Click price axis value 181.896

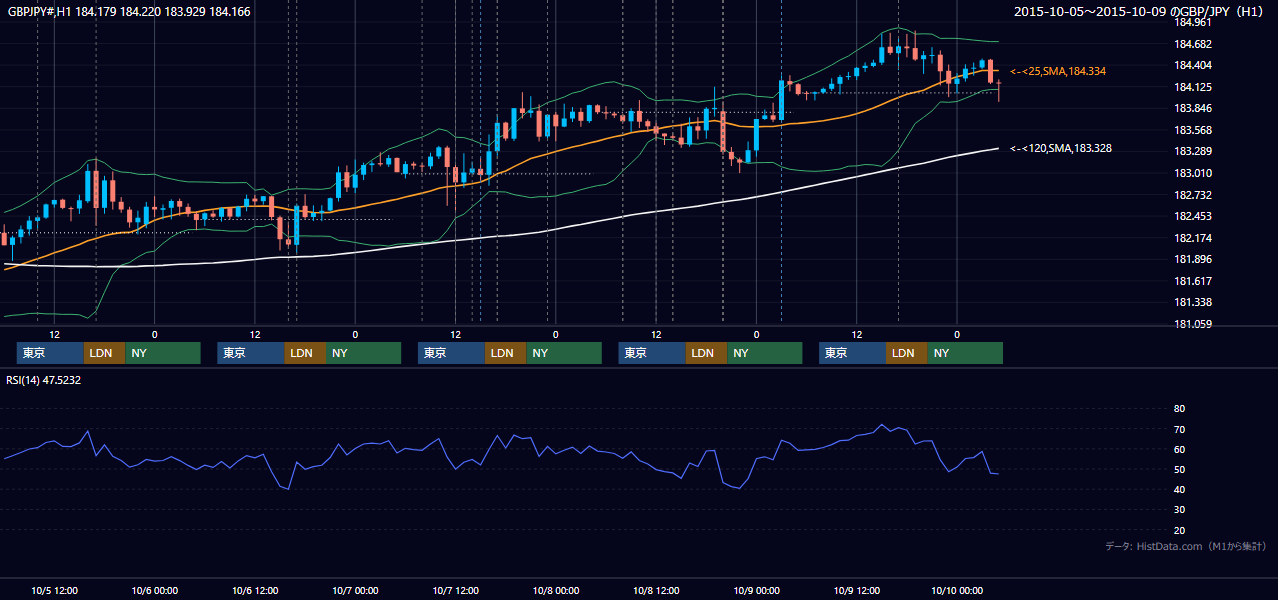[x=1193, y=259]
